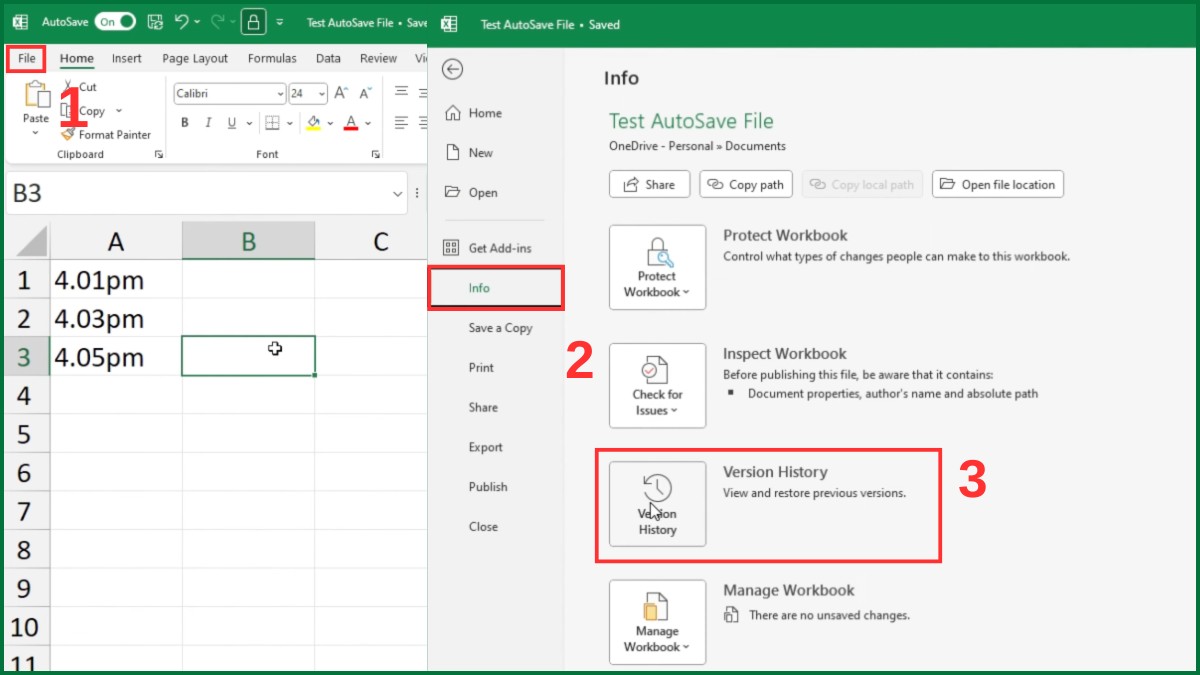1200x675 pixels.
Task: Click the Name Box showing B3
Action: point(200,195)
